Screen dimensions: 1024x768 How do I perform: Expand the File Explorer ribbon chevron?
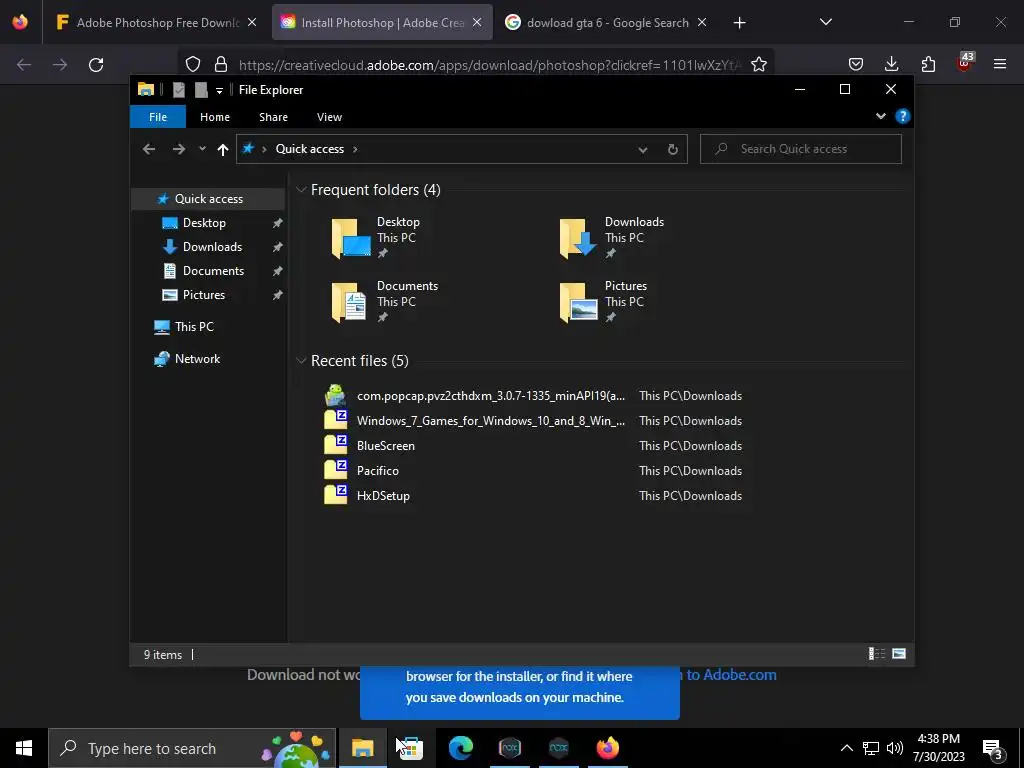pyautogui.click(x=881, y=116)
